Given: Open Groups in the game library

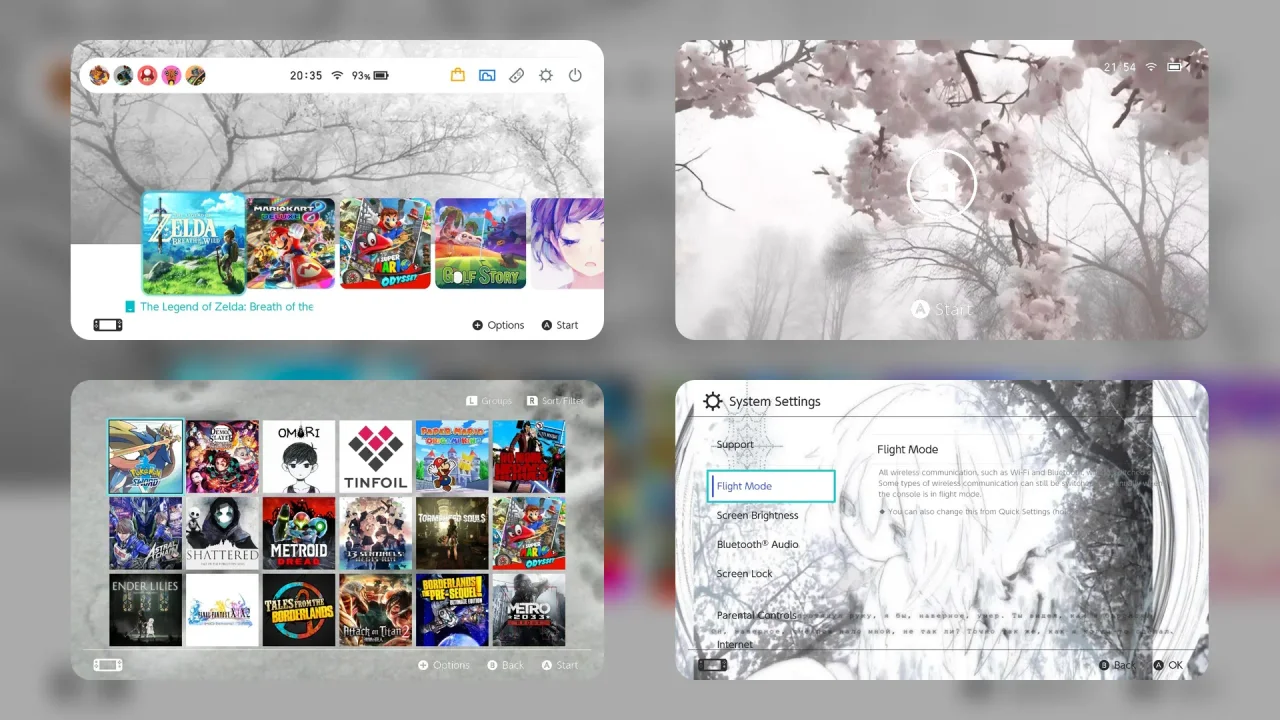Looking at the screenshot, I should pos(490,401).
